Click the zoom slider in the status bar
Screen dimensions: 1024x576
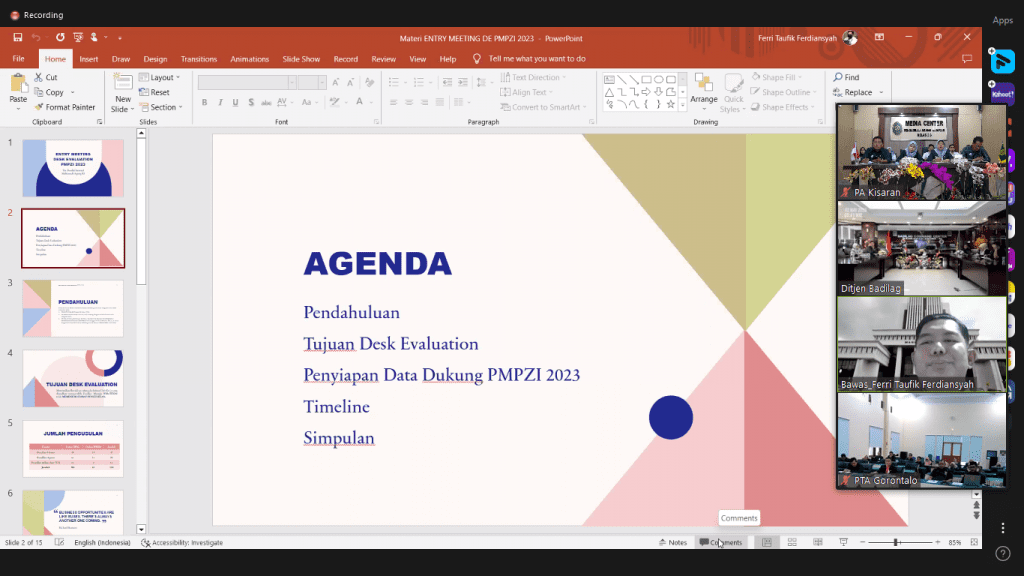897,542
